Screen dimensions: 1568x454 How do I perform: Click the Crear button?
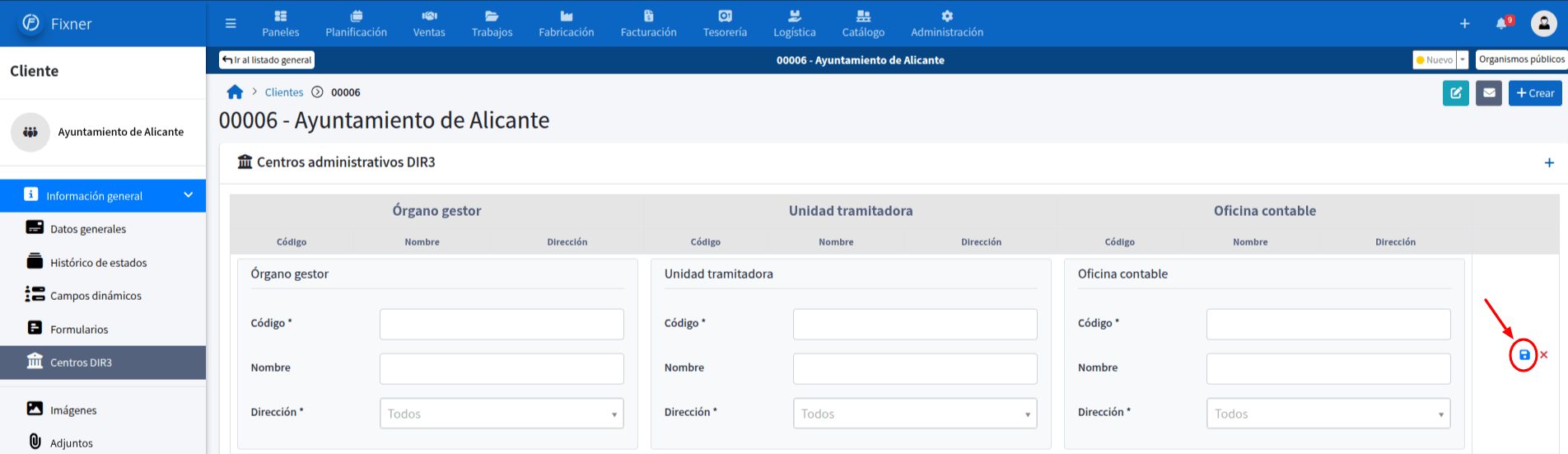1535,93
